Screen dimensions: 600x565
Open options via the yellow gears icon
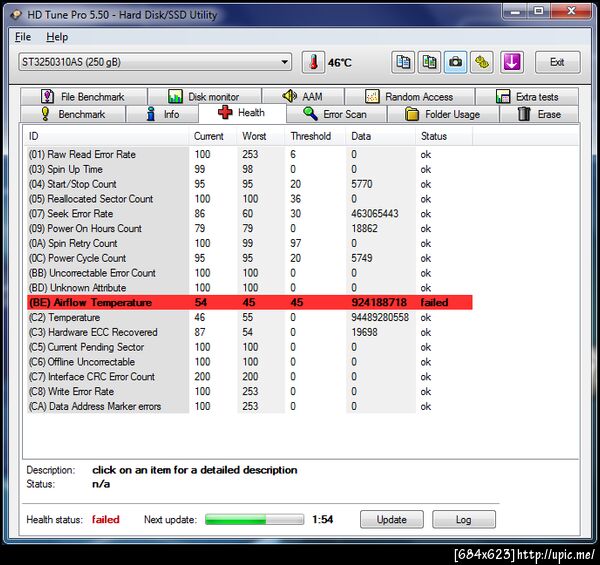click(481, 62)
